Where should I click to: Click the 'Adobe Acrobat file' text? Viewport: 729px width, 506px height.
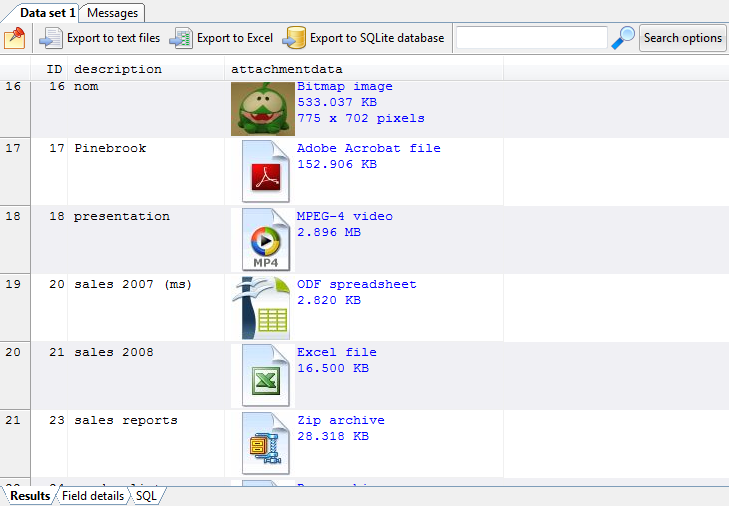point(369,148)
